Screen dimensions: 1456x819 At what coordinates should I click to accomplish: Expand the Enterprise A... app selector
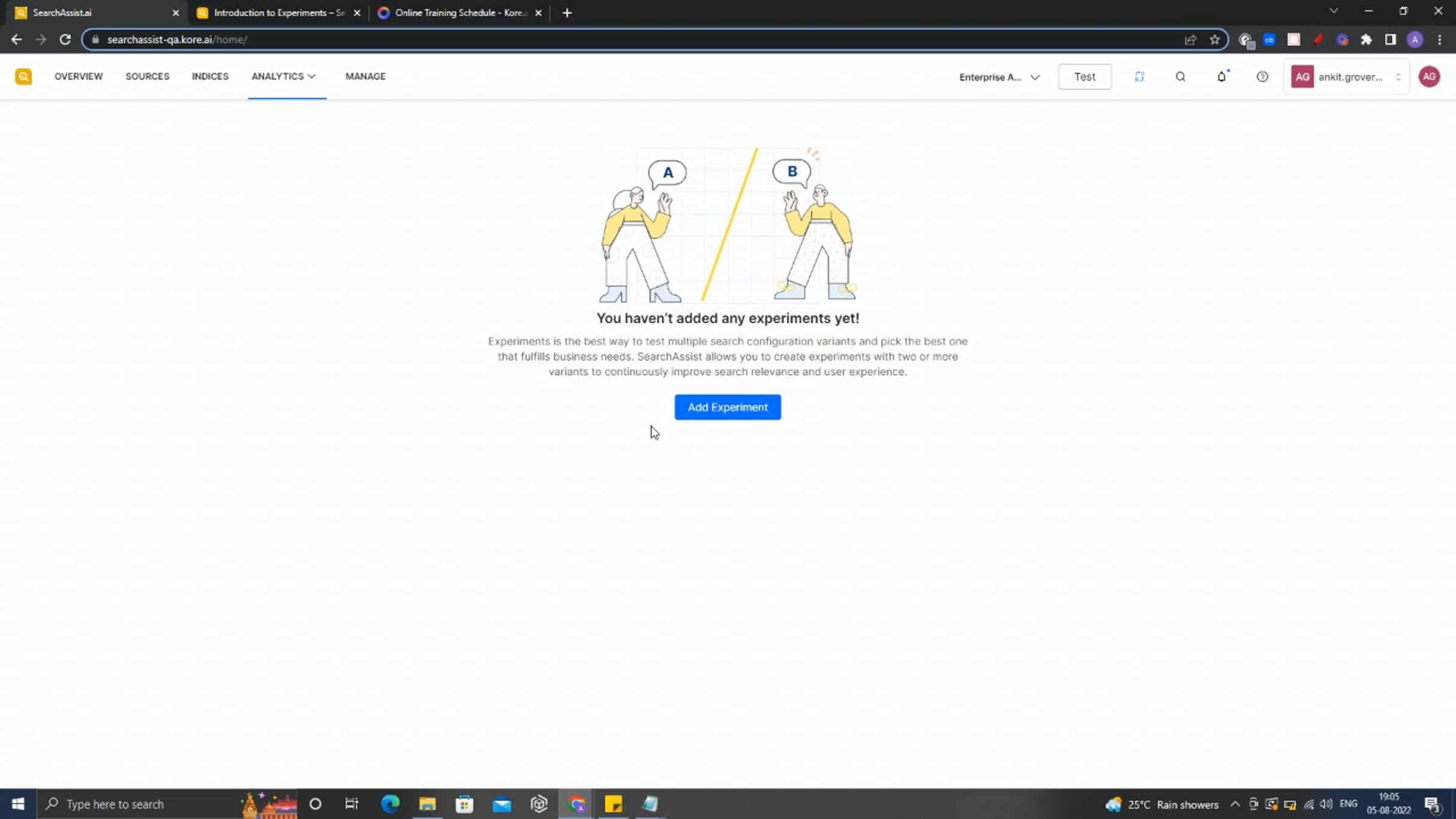pyautogui.click(x=999, y=77)
